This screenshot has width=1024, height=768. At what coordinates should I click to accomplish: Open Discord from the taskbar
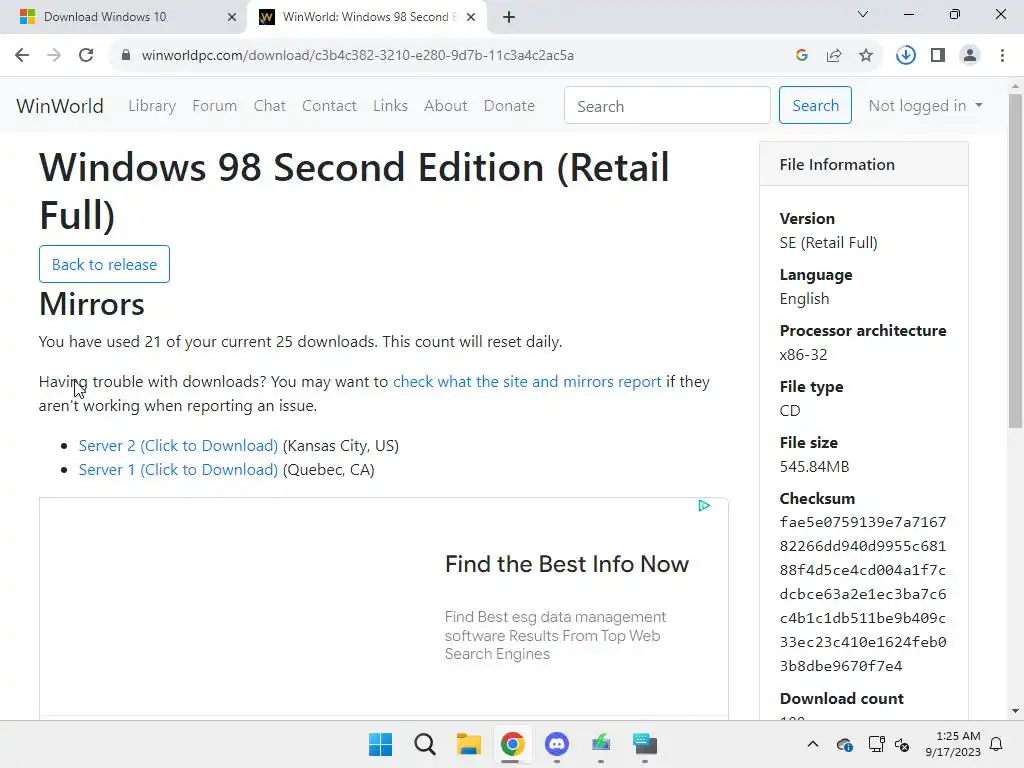pos(556,744)
